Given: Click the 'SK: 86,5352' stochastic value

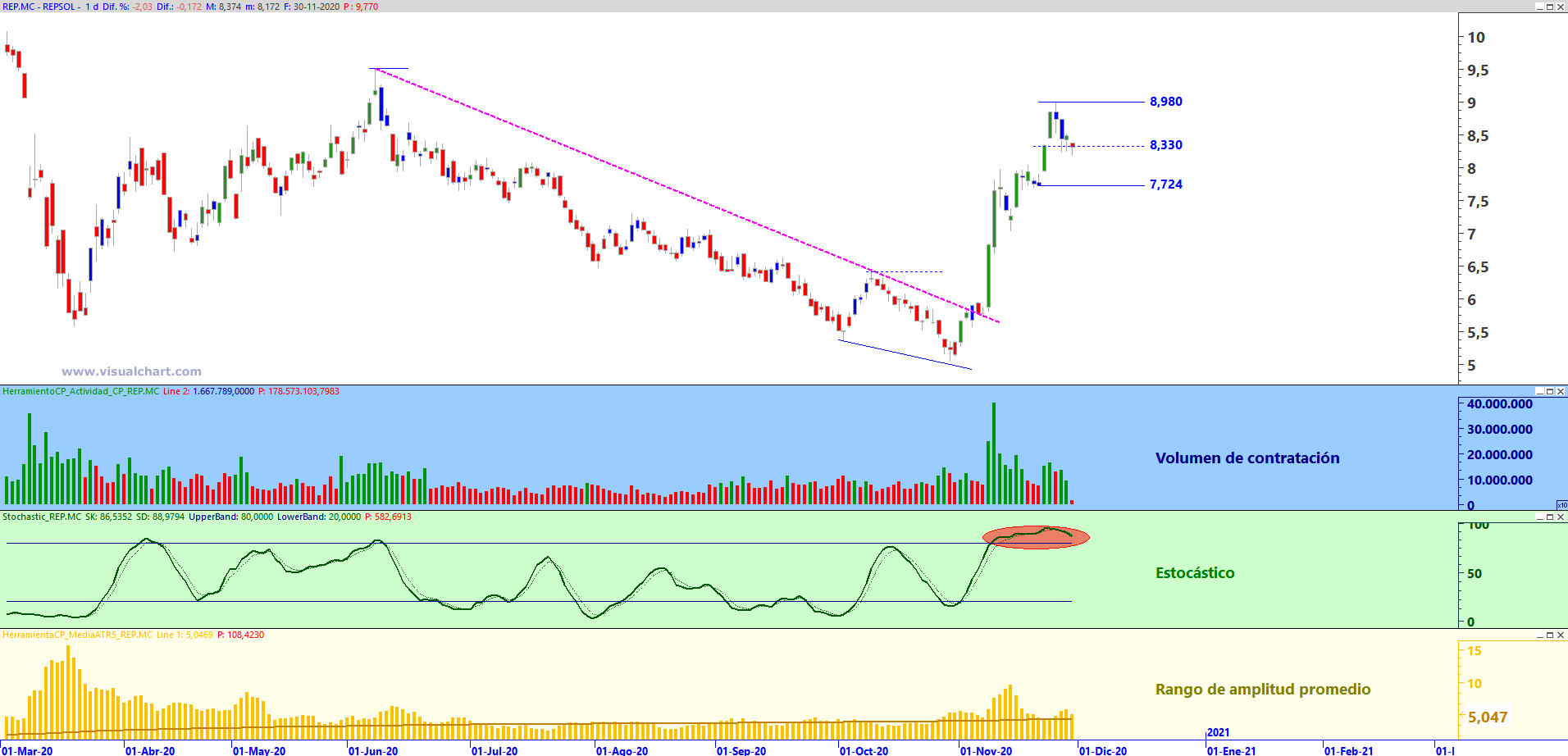Looking at the screenshot, I should click(108, 517).
